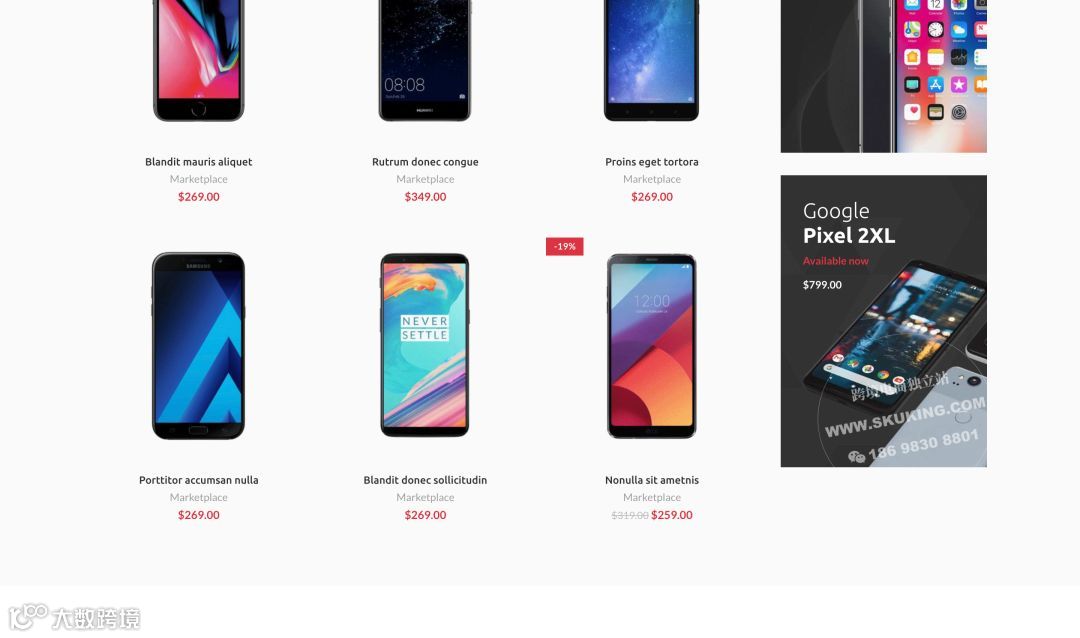Open the Proins eget tortora product title

coord(652,162)
